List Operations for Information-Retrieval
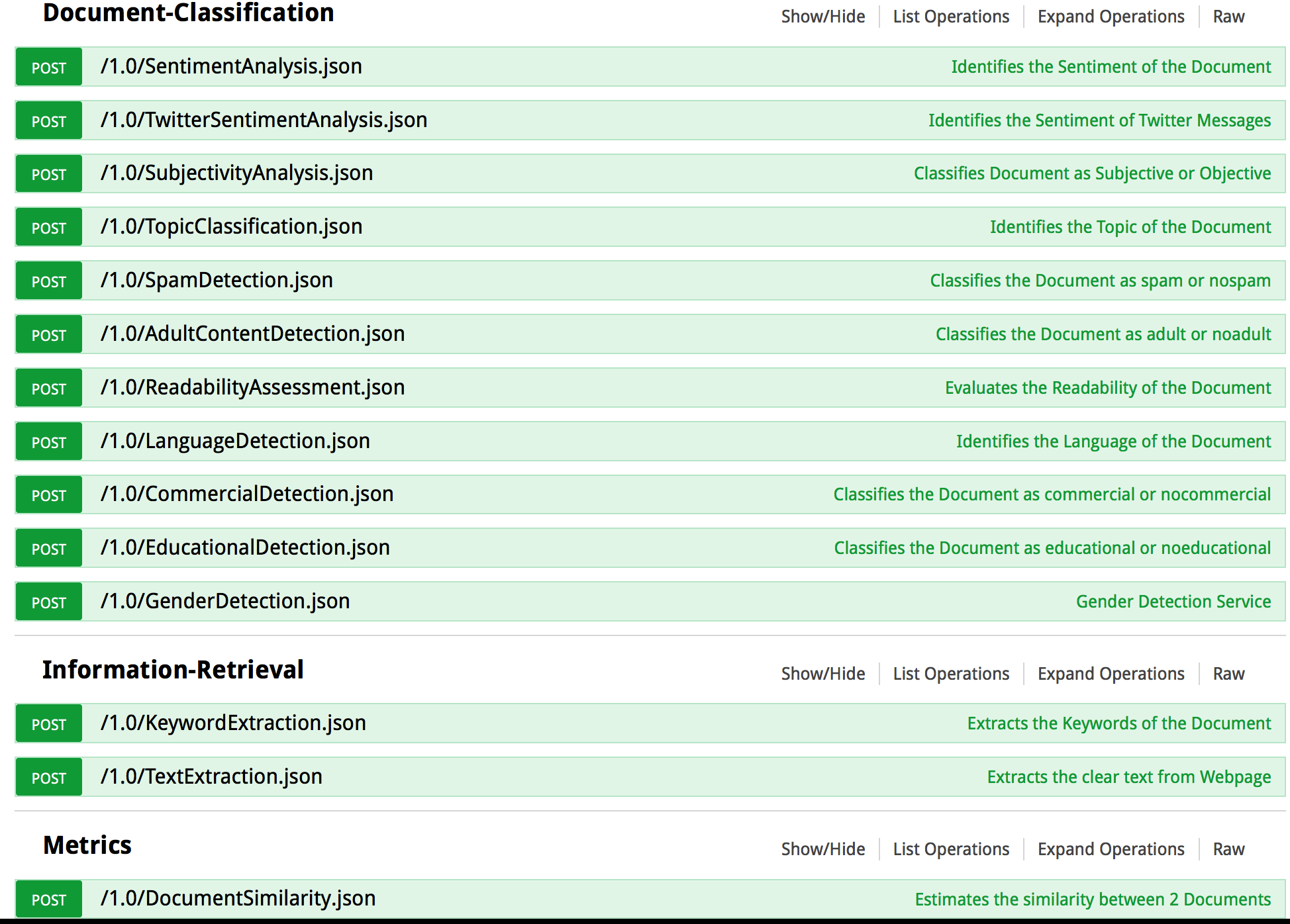 coord(951,674)
